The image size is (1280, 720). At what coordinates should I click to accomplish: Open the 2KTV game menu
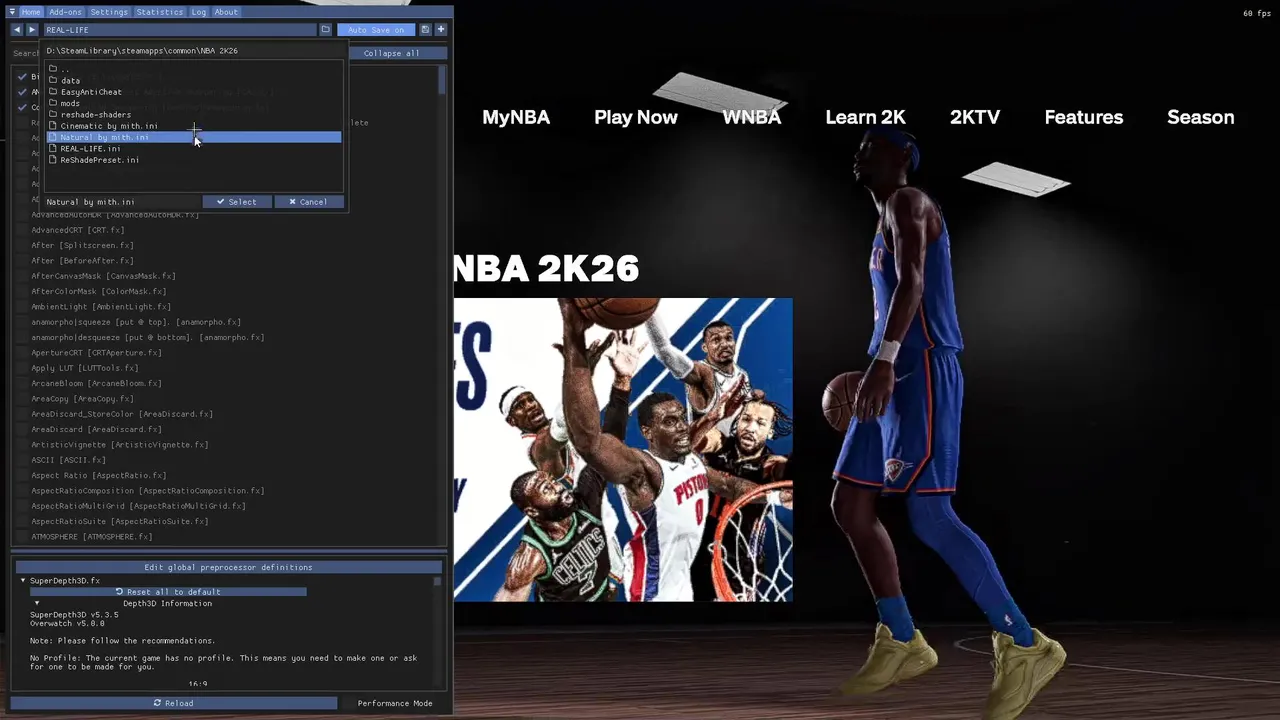point(975,117)
